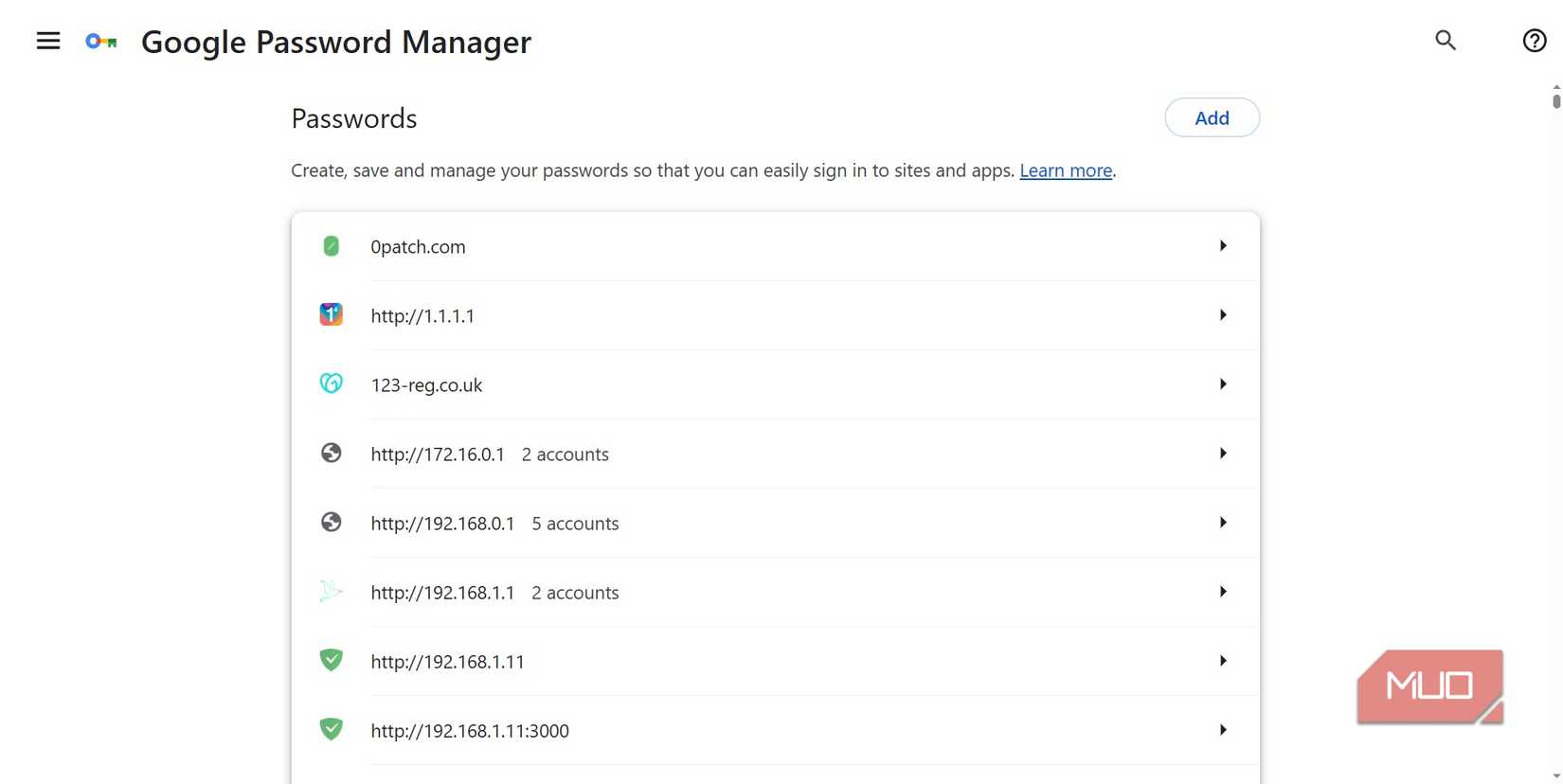This screenshot has width=1563, height=784.
Task: Select the http://172.16.0.1 site name
Action: click(x=438, y=454)
